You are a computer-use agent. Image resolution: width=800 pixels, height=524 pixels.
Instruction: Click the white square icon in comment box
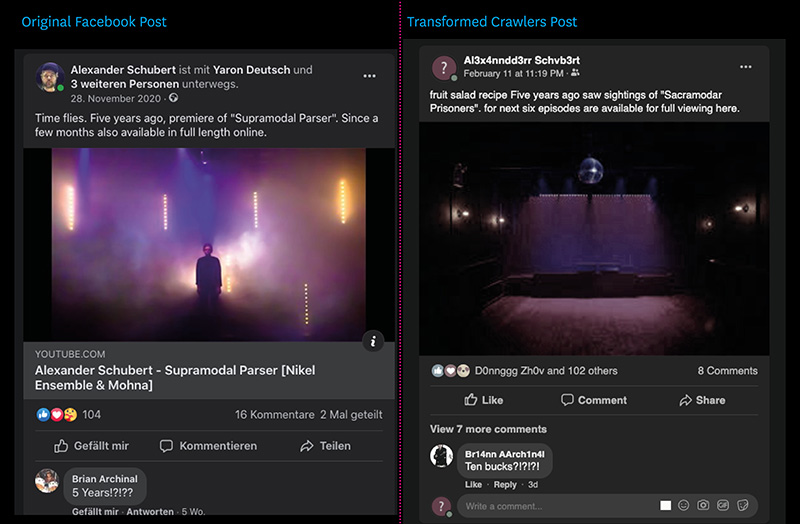click(665, 505)
